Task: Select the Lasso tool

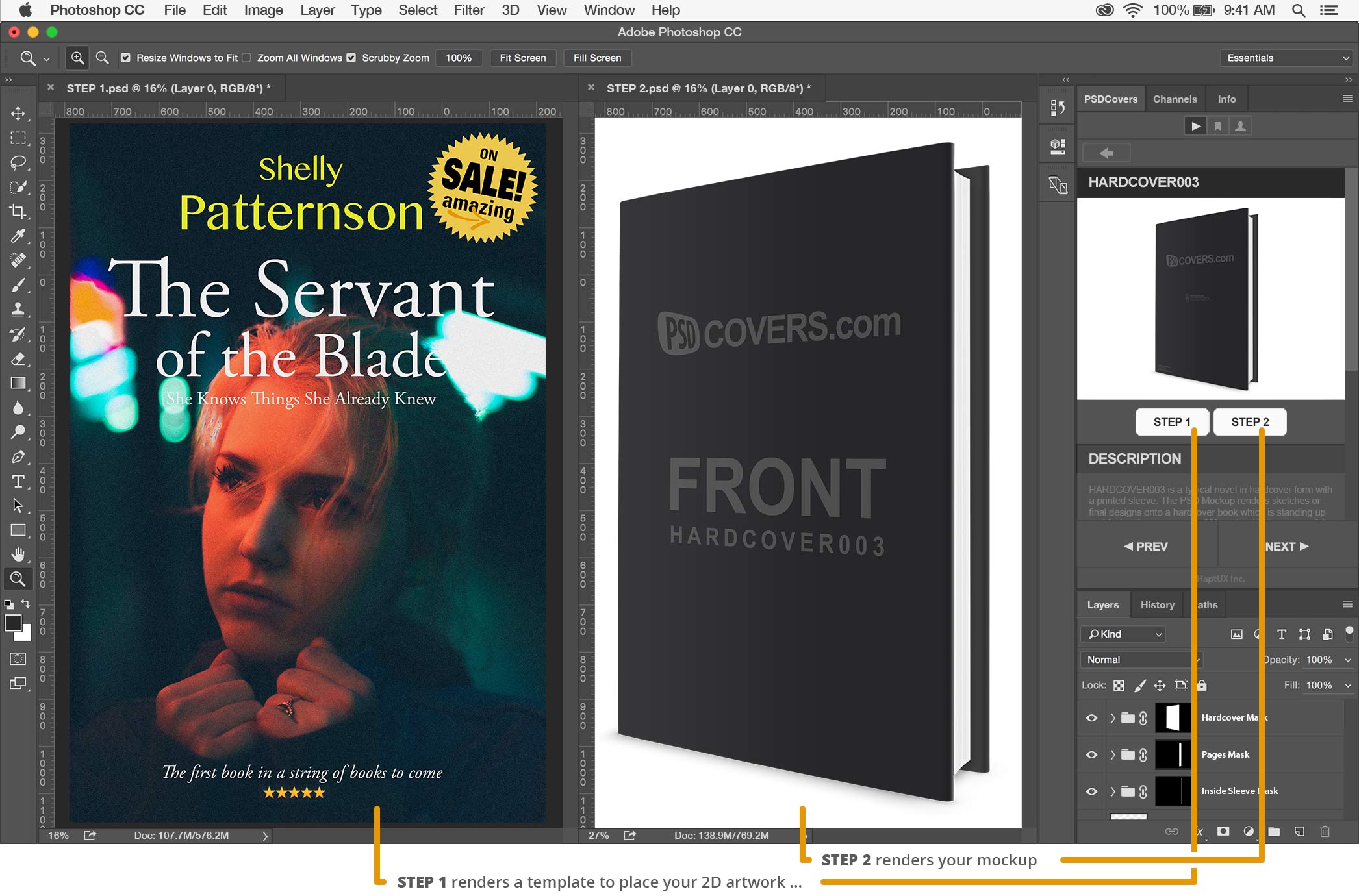Action: pos(18,162)
